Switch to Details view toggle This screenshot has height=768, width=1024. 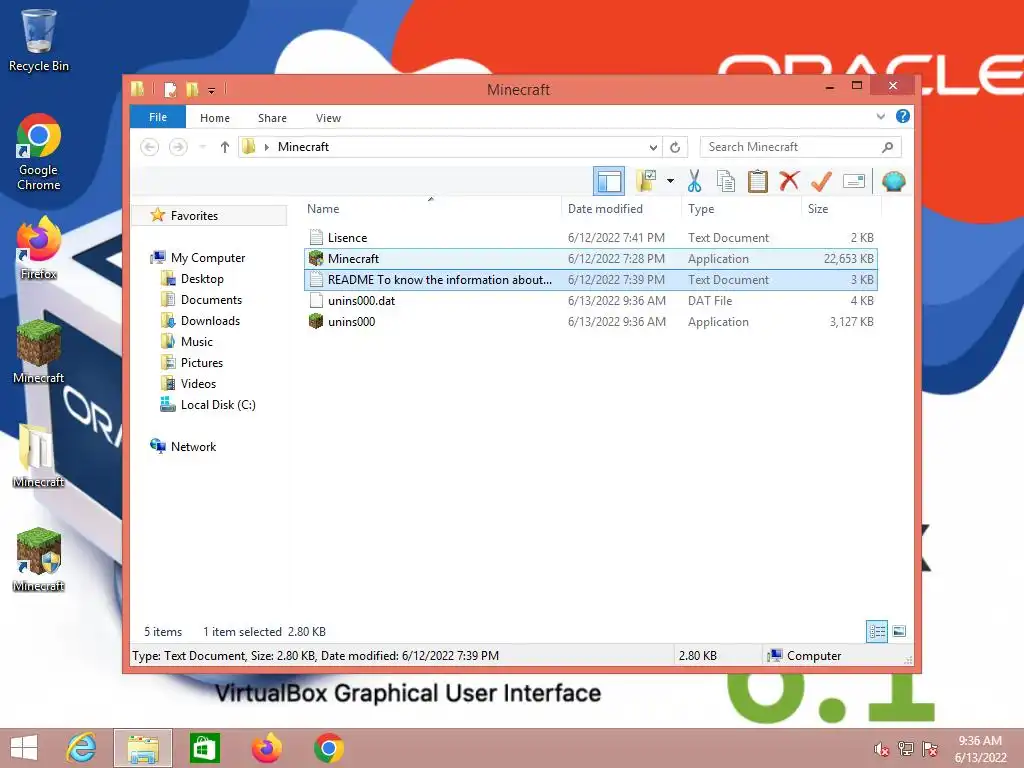point(876,632)
